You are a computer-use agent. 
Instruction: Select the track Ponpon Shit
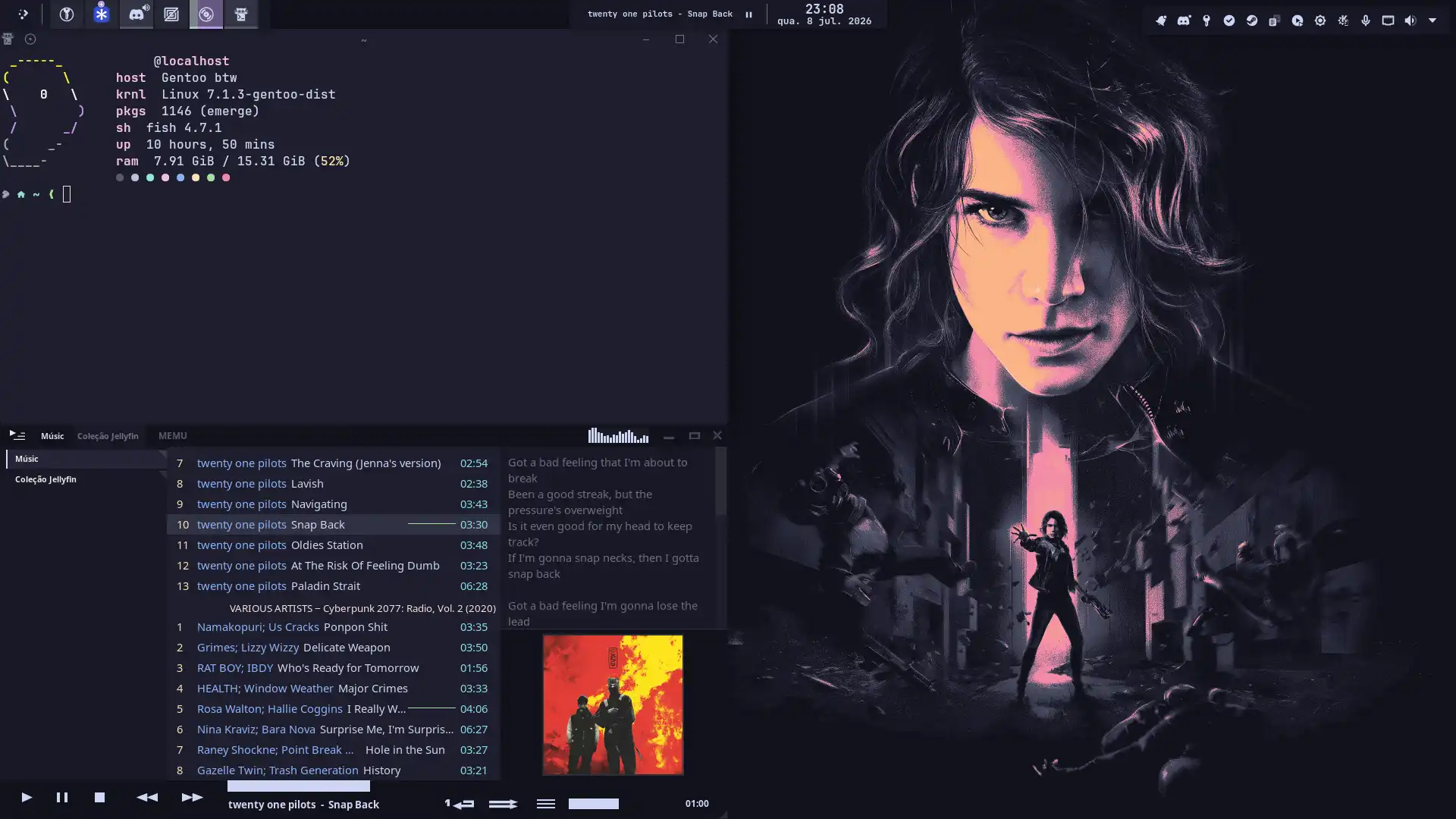tap(334, 626)
